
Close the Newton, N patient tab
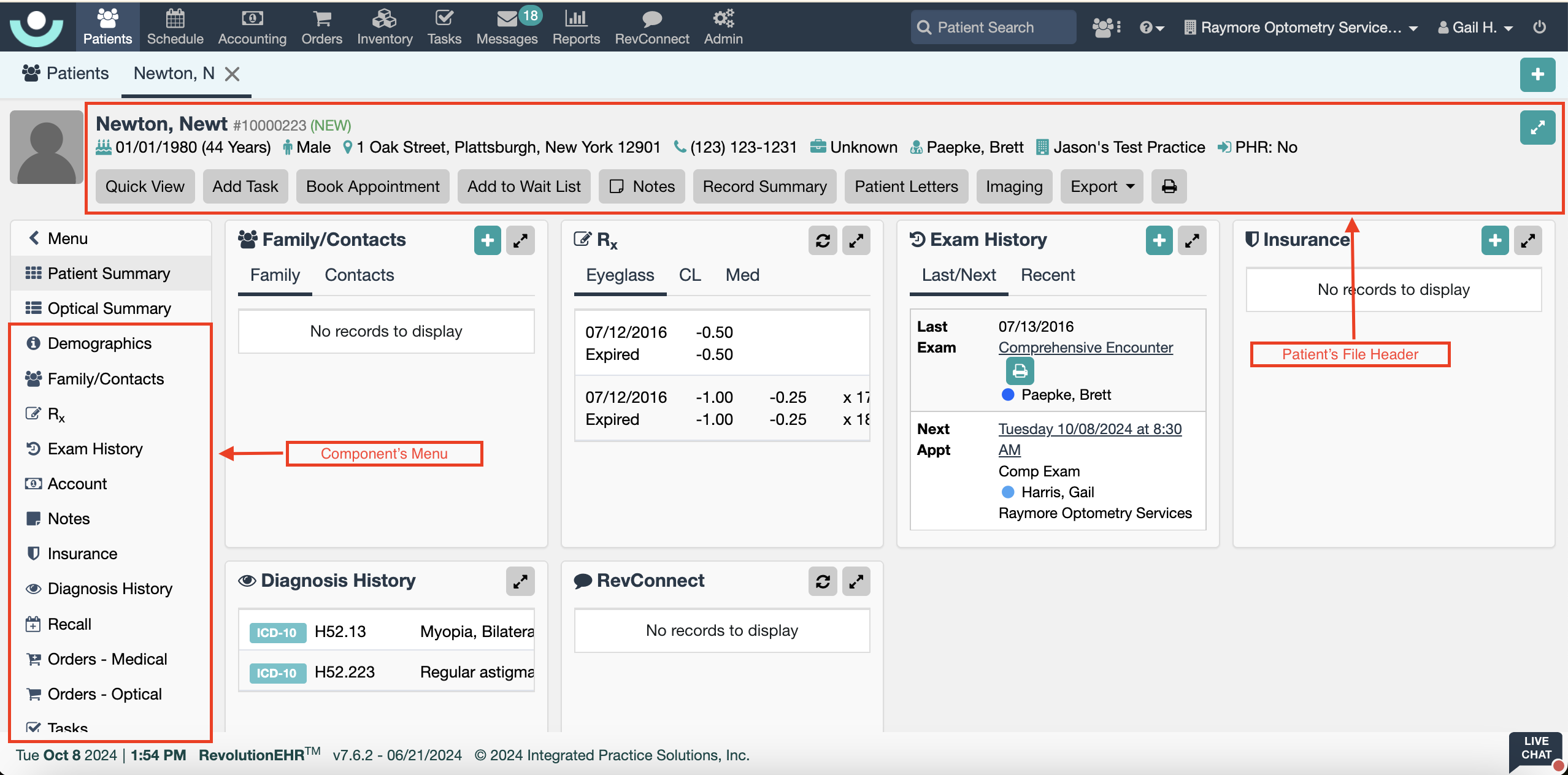pyautogui.click(x=232, y=74)
